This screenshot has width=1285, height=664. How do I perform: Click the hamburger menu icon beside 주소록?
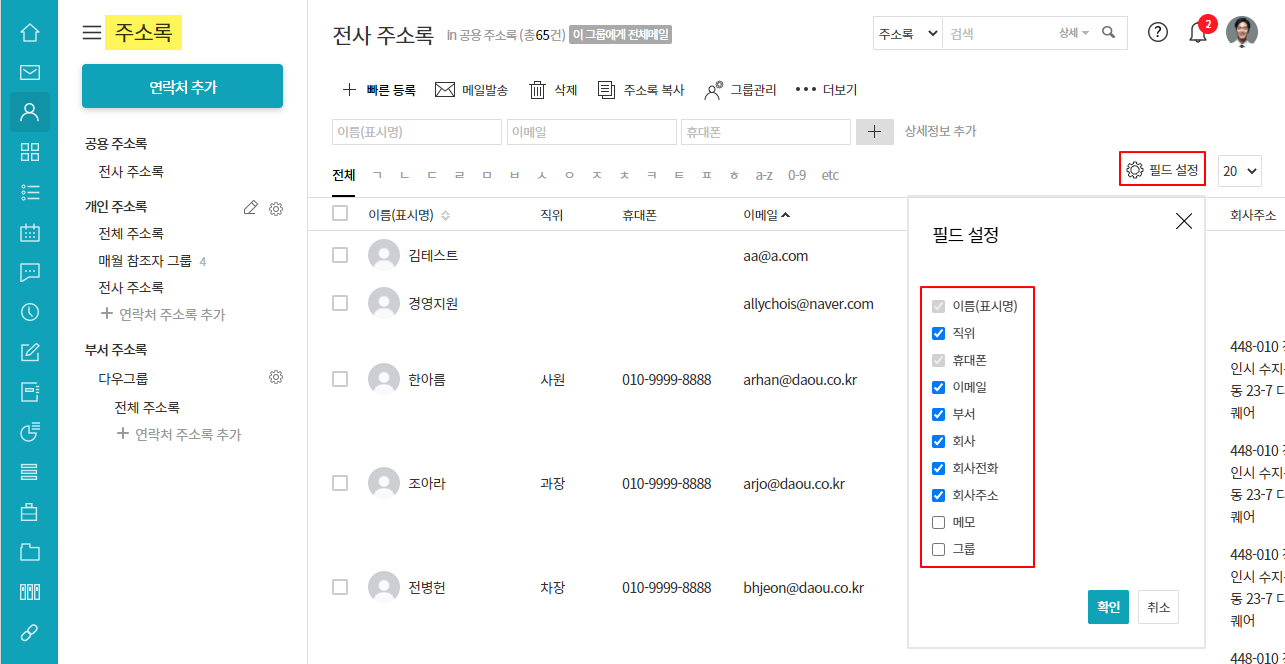[92, 33]
